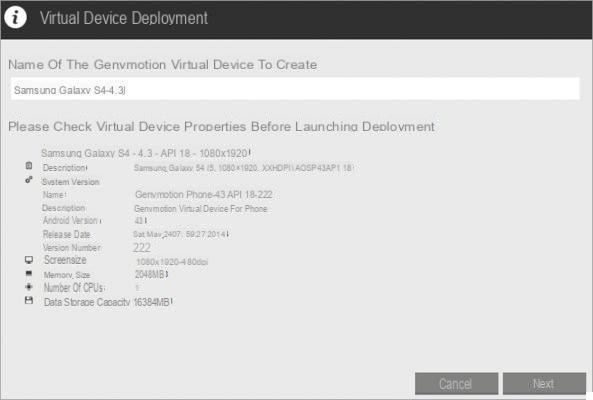Click the XXHDPI description value text

coord(244,168)
